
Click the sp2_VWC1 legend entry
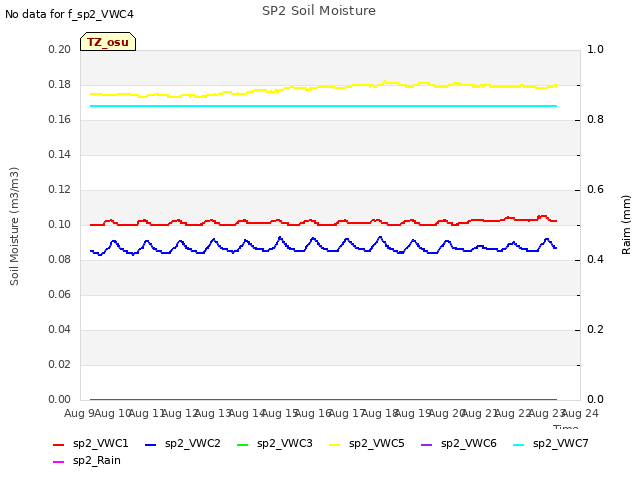click(91, 443)
